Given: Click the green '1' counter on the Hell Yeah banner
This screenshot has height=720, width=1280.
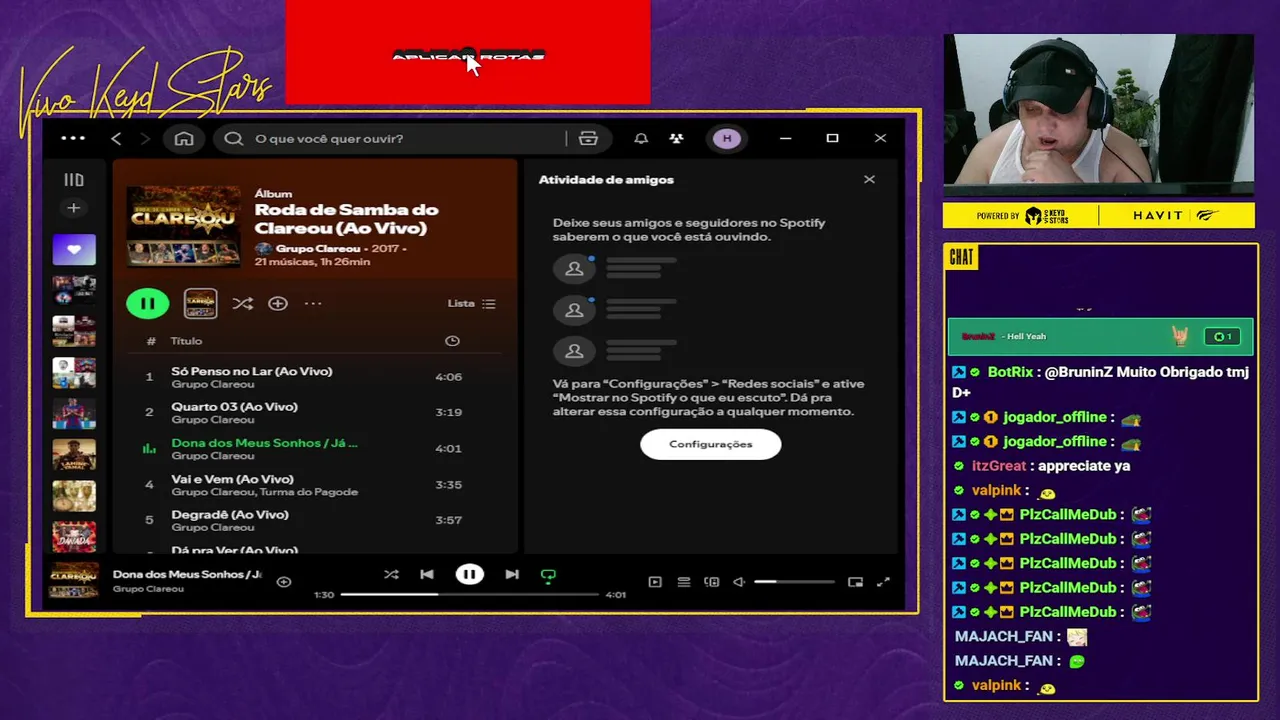Looking at the screenshot, I should pos(1222,337).
